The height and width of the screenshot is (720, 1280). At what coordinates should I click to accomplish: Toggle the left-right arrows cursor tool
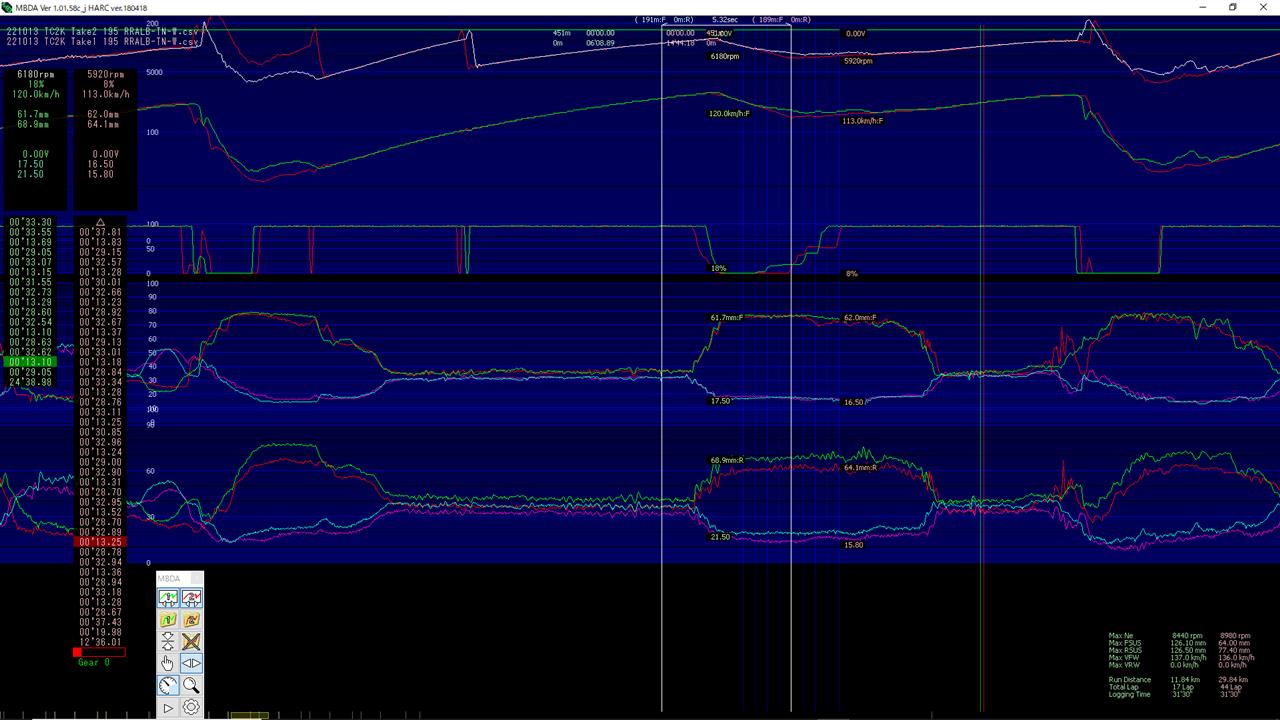[191, 663]
